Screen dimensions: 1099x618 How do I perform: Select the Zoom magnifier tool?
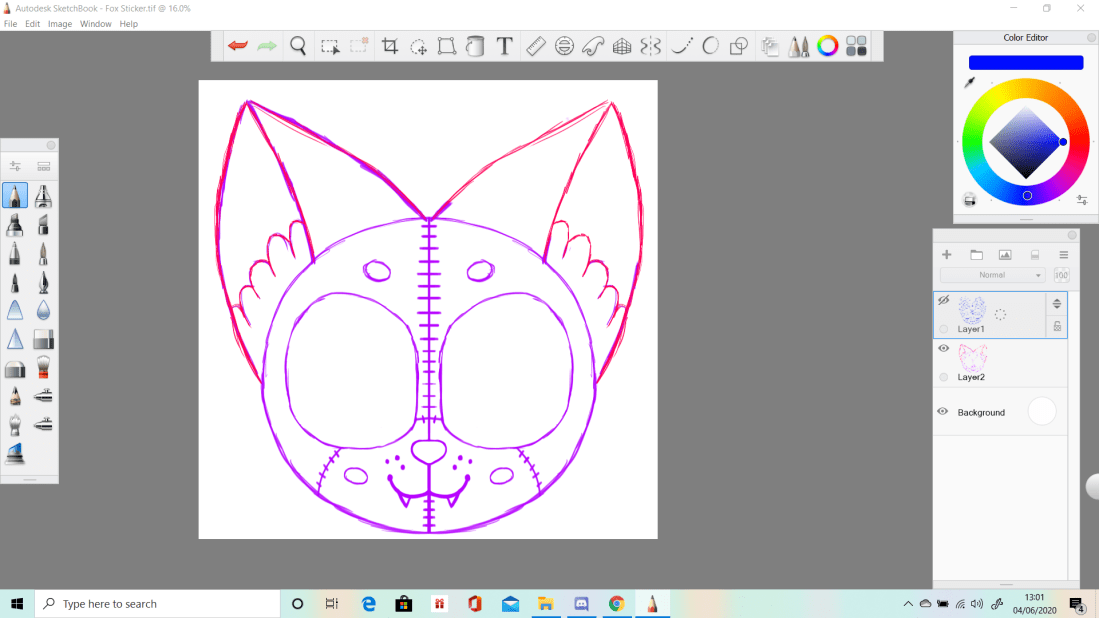pyautogui.click(x=298, y=46)
